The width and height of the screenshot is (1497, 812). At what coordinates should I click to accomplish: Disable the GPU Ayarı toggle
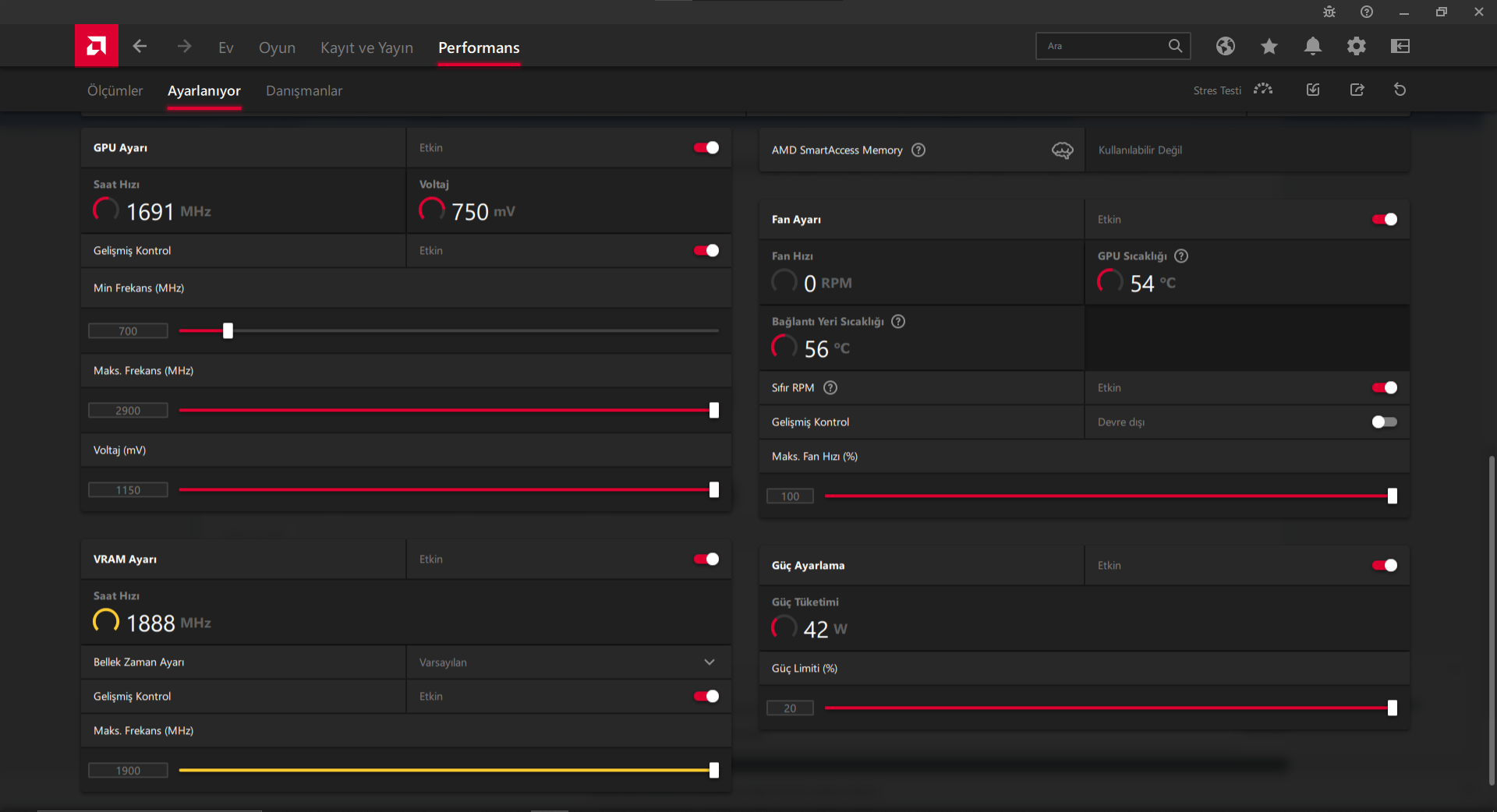tap(706, 148)
